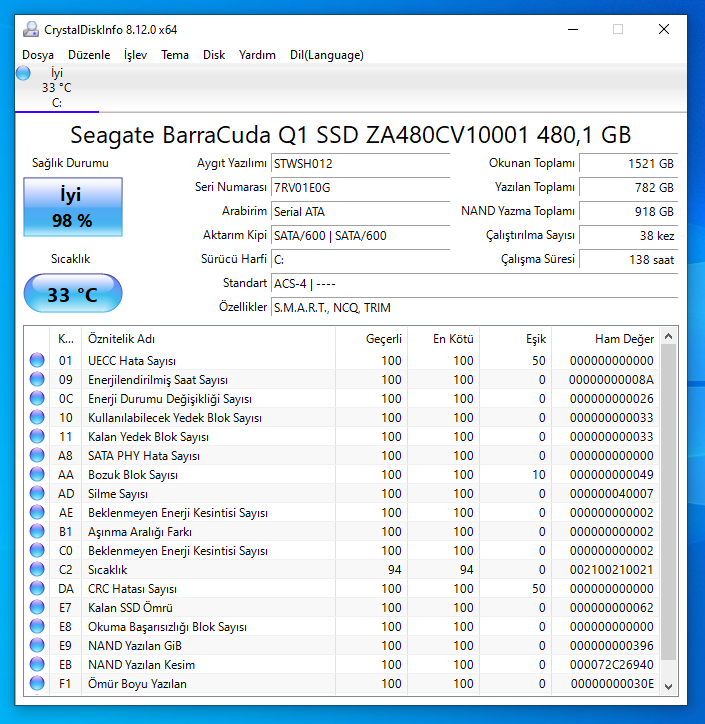The width and height of the screenshot is (705, 724).
Task: Minimize the CrystalDiskInfo window
Action: click(x=573, y=30)
